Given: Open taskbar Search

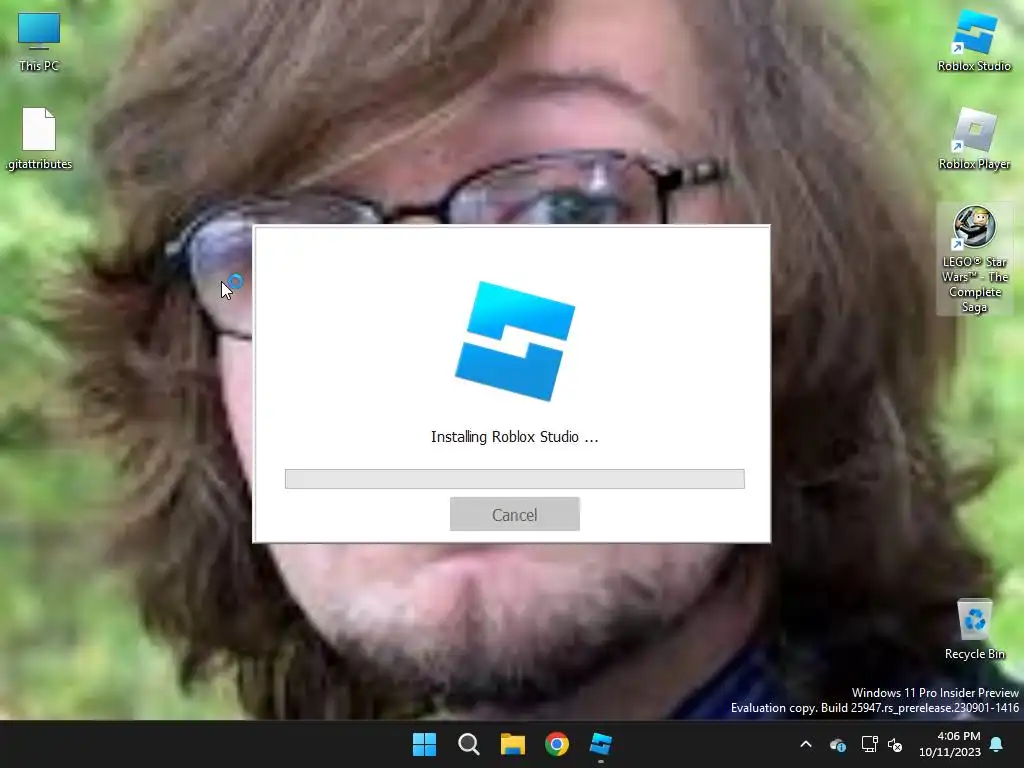Looking at the screenshot, I should coord(468,744).
